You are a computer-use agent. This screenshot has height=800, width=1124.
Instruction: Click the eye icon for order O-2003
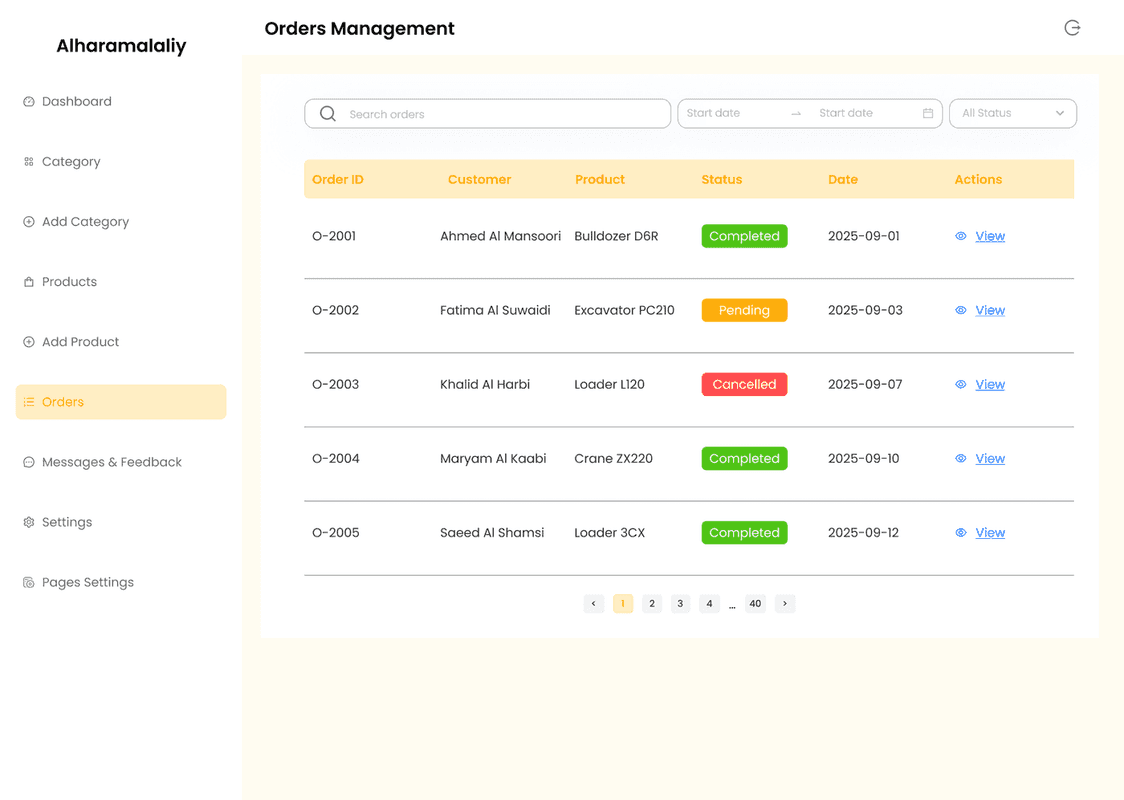960,385
